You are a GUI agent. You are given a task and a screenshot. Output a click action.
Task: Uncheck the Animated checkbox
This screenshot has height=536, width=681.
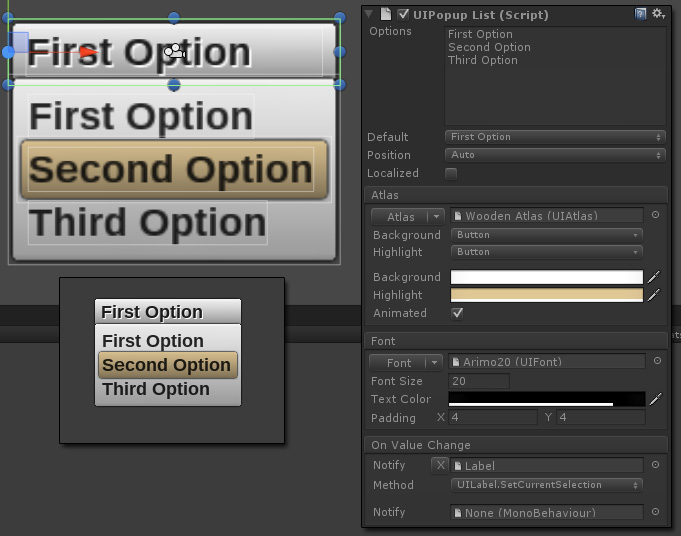tap(457, 313)
